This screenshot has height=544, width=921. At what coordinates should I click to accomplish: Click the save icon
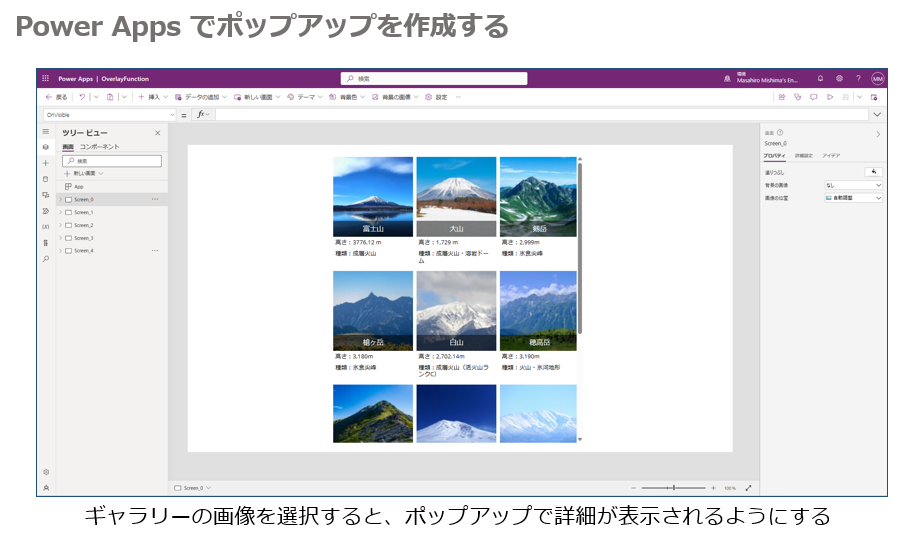coord(846,97)
